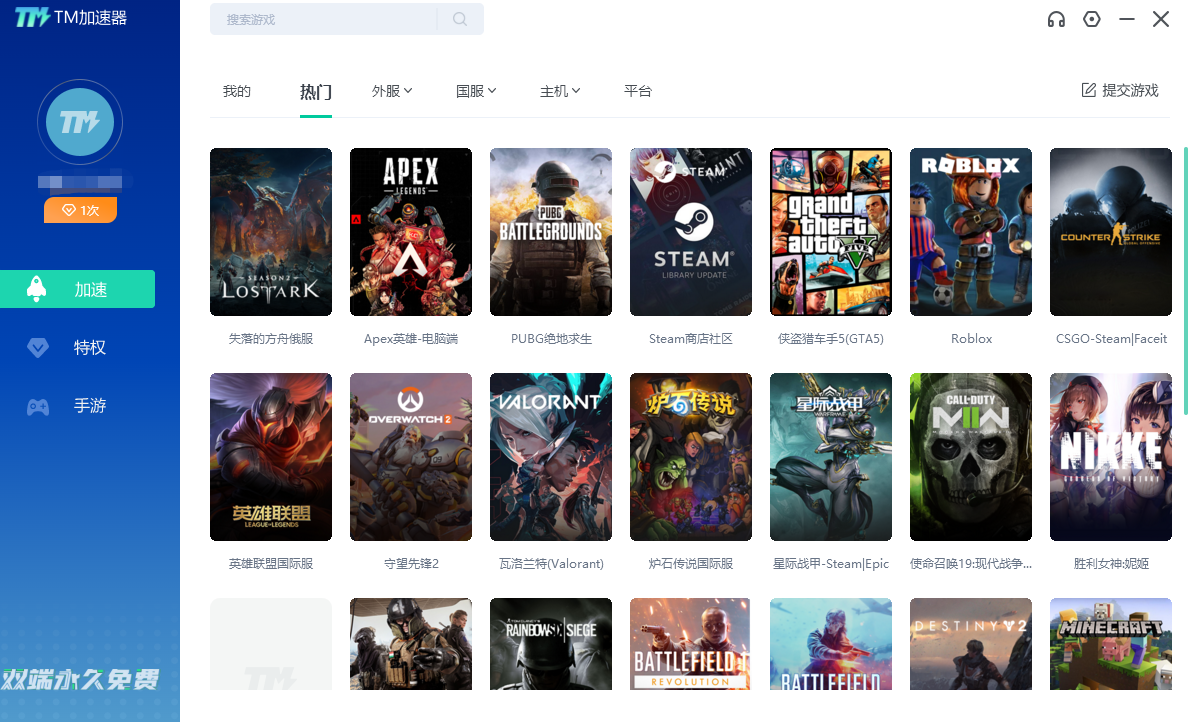Click the 胜利女神:妮姬 game title
This screenshot has height=722, width=1193.
pyautogui.click(x=1111, y=564)
